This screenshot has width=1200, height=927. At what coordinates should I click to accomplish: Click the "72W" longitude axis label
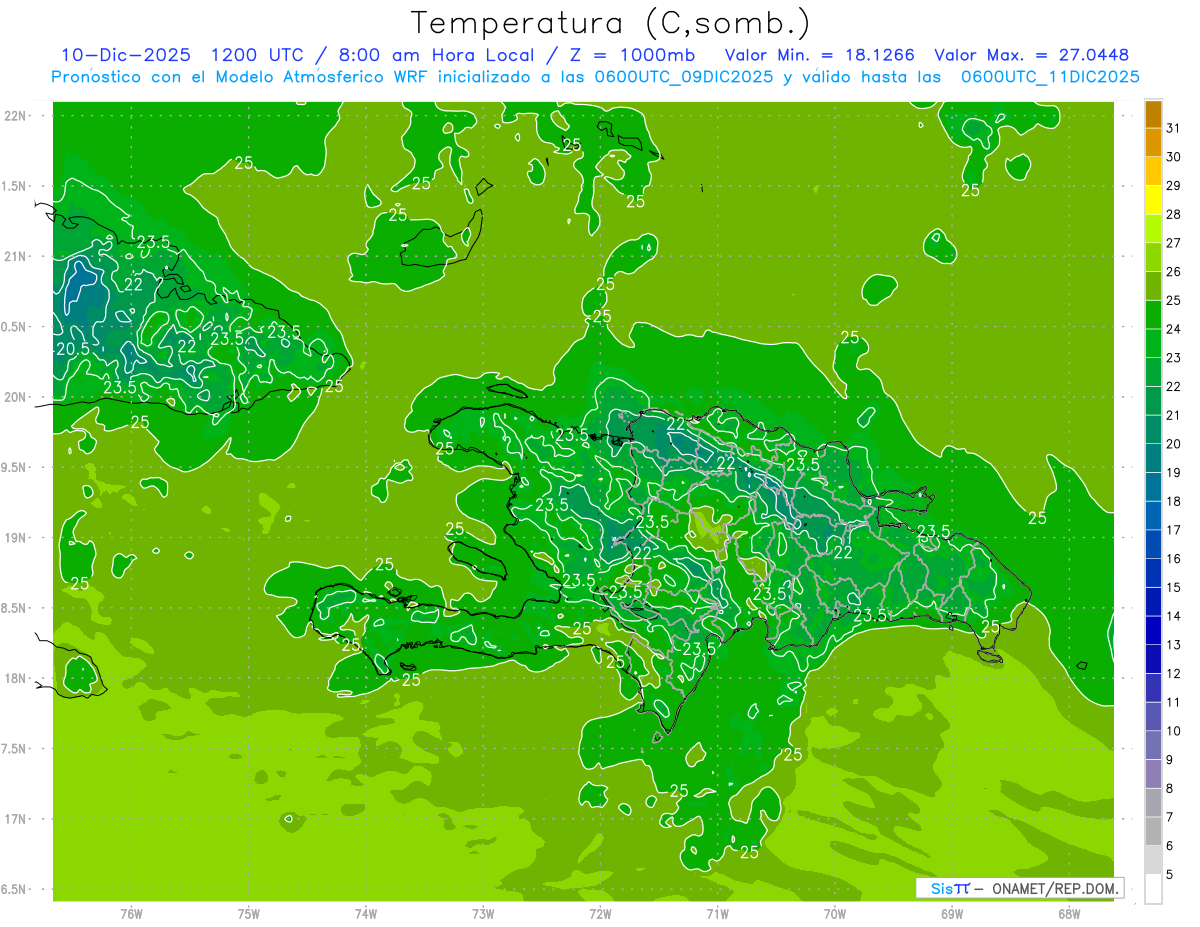(x=600, y=914)
